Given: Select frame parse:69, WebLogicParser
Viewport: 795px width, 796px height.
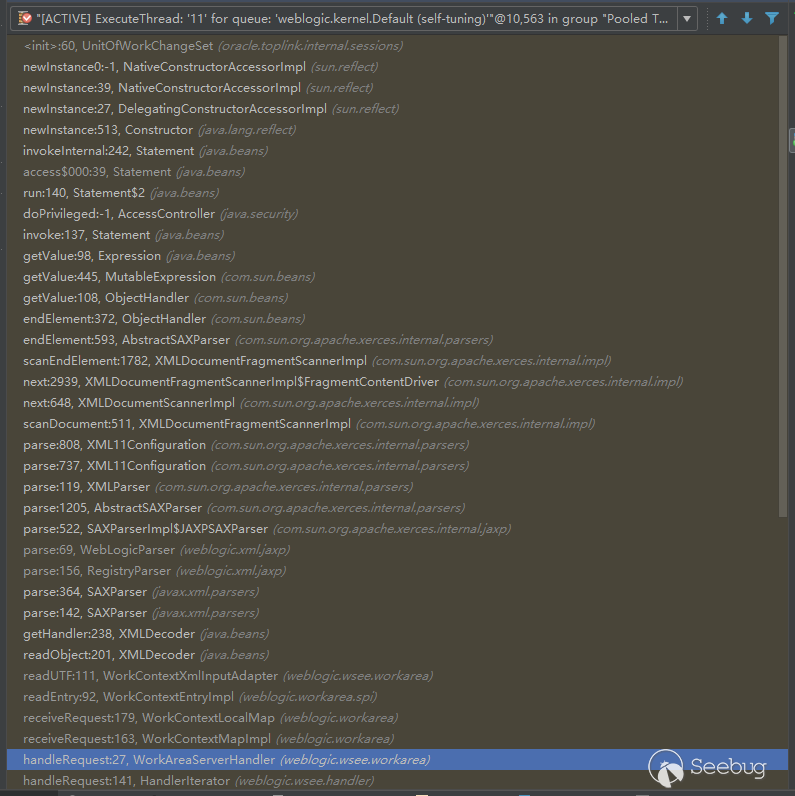Looking at the screenshot, I should (397, 550).
